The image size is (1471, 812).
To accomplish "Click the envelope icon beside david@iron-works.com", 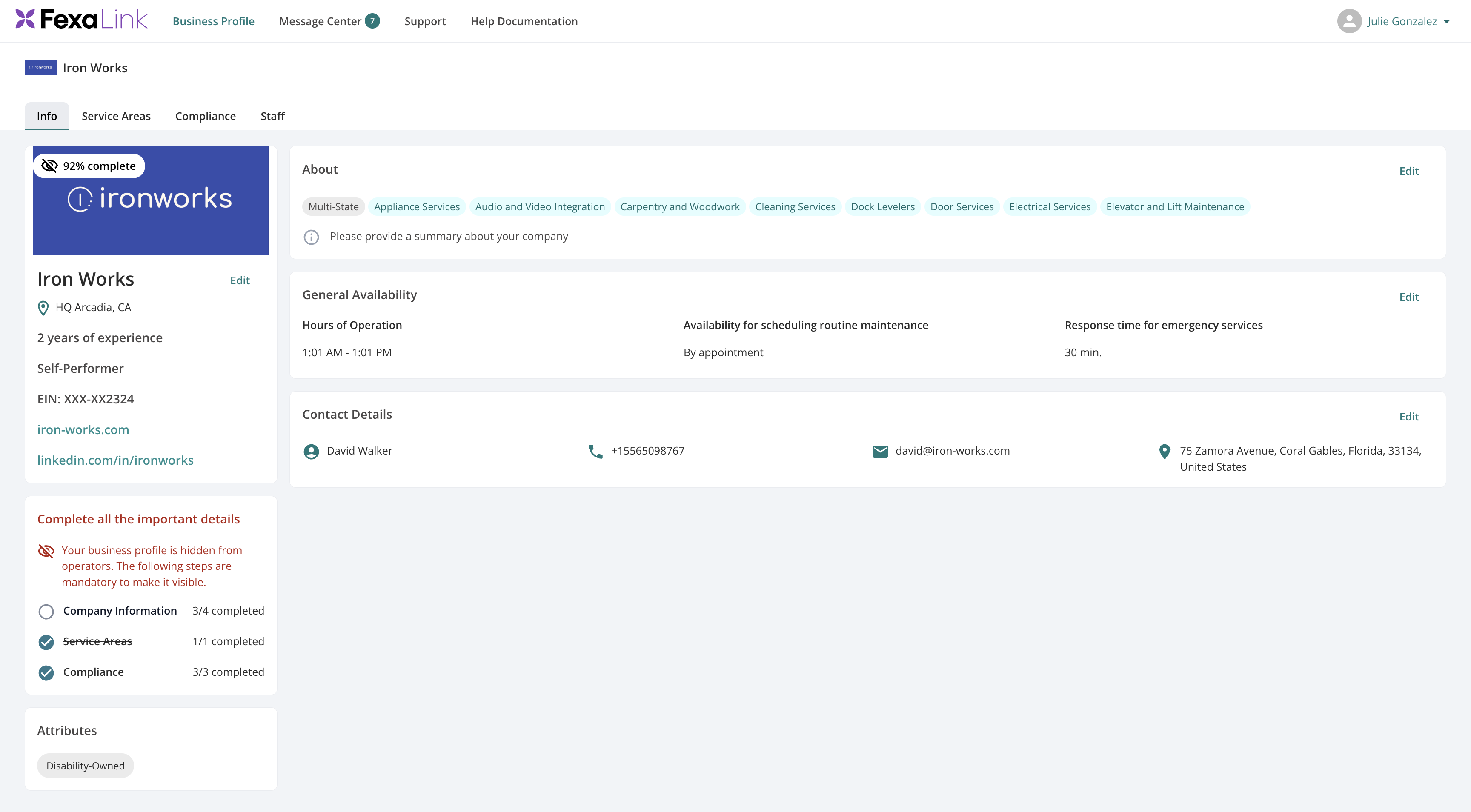I will (x=880, y=452).
